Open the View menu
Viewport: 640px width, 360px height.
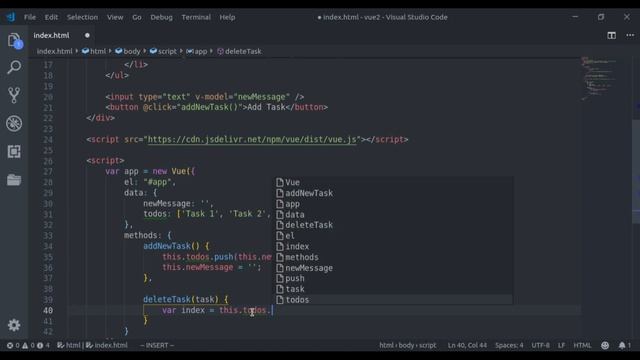115,17
